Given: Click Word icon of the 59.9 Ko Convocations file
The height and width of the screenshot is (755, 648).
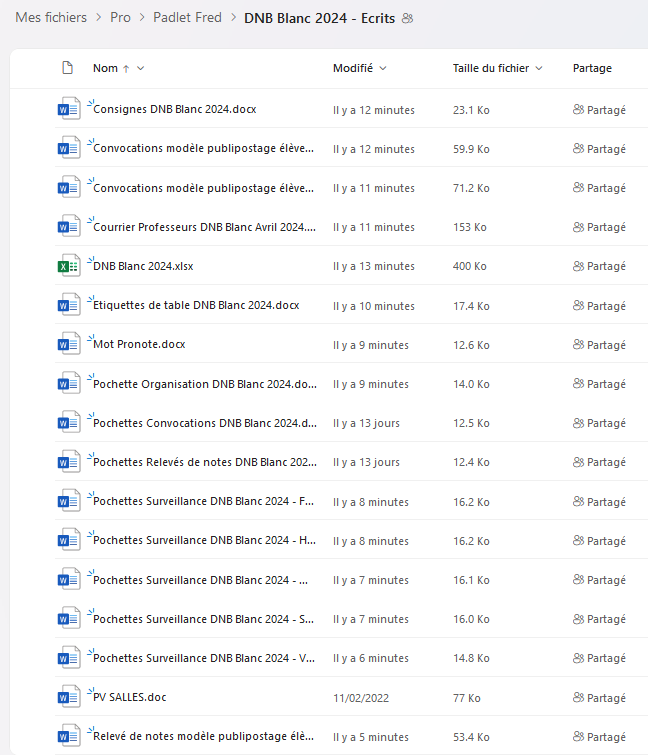Looking at the screenshot, I should [x=68, y=148].
